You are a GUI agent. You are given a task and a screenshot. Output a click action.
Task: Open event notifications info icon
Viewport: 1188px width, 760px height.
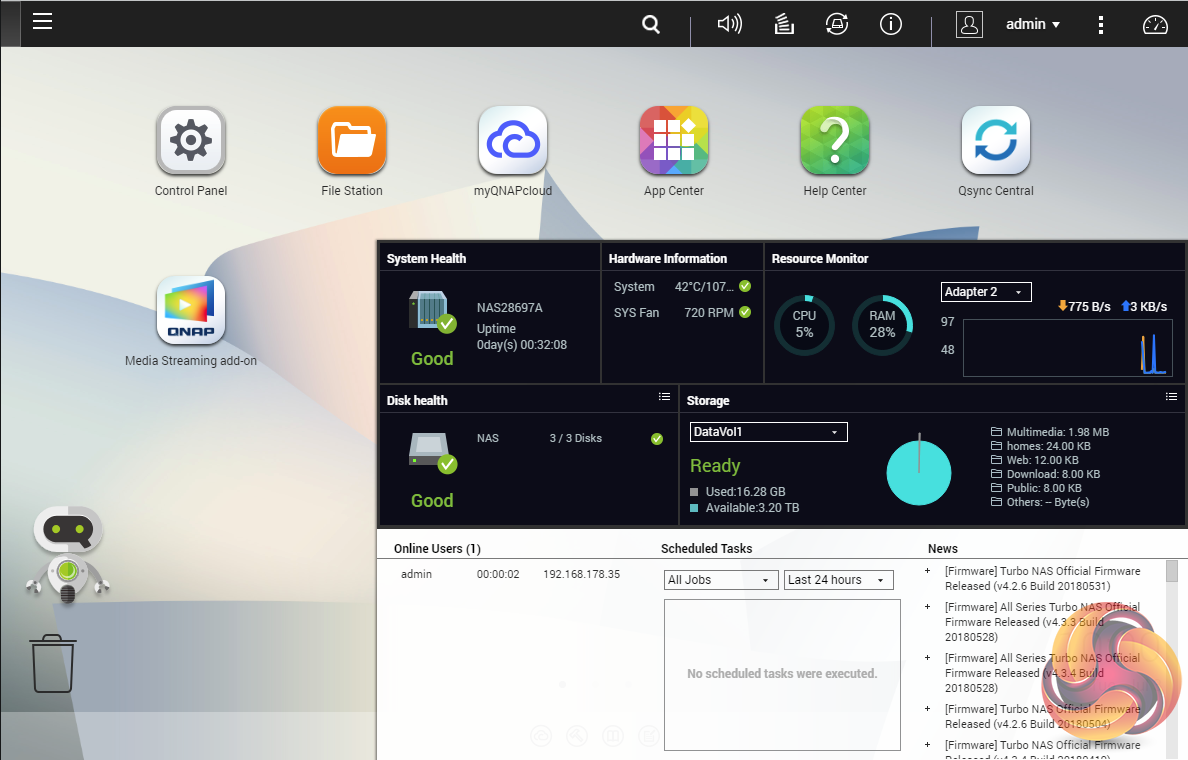(891, 24)
